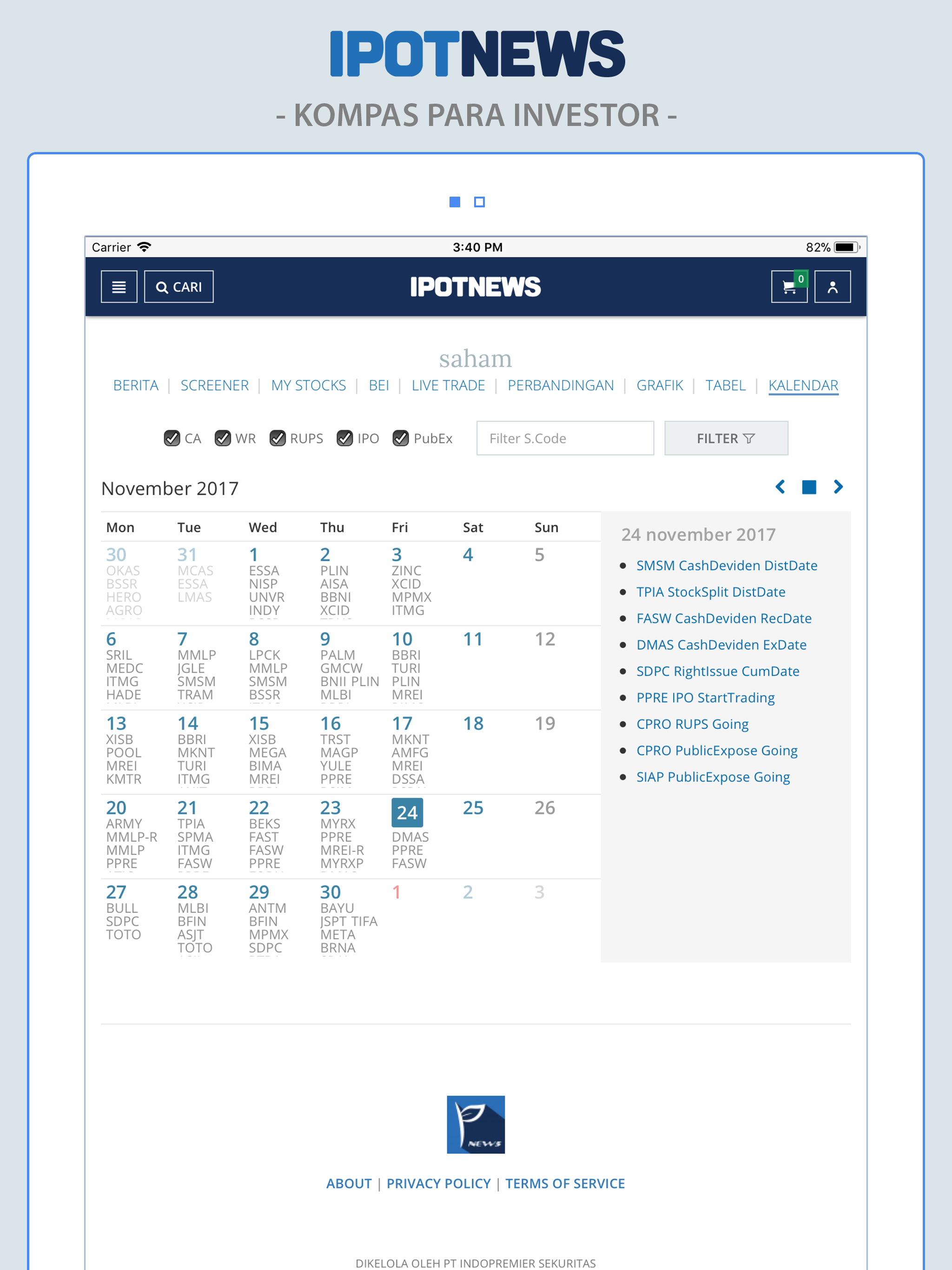Uncheck the IPO checkbox
The image size is (952, 1270).
click(x=344, y=438)
